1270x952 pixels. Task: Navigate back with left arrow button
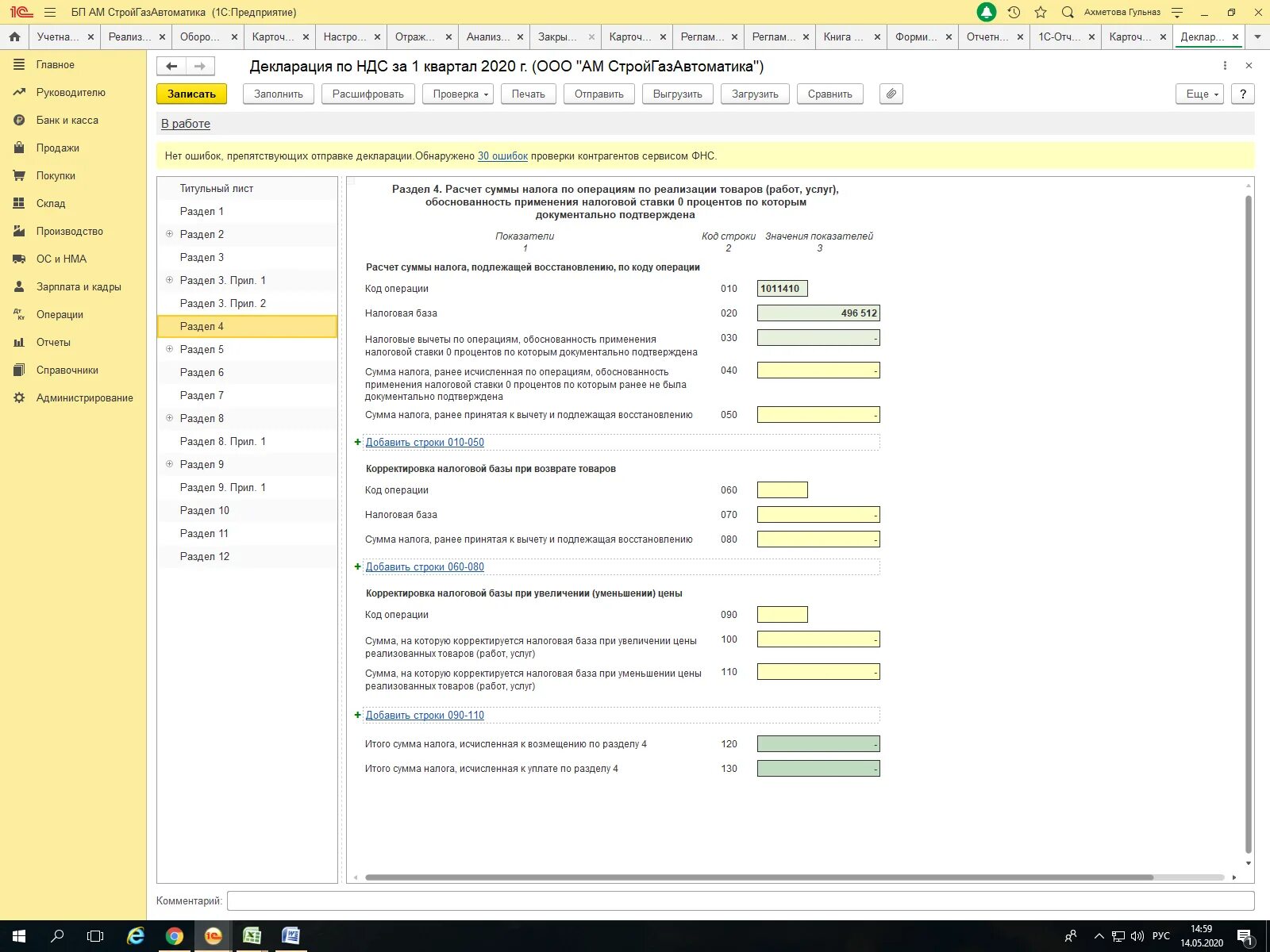click(x=171, y=66)
